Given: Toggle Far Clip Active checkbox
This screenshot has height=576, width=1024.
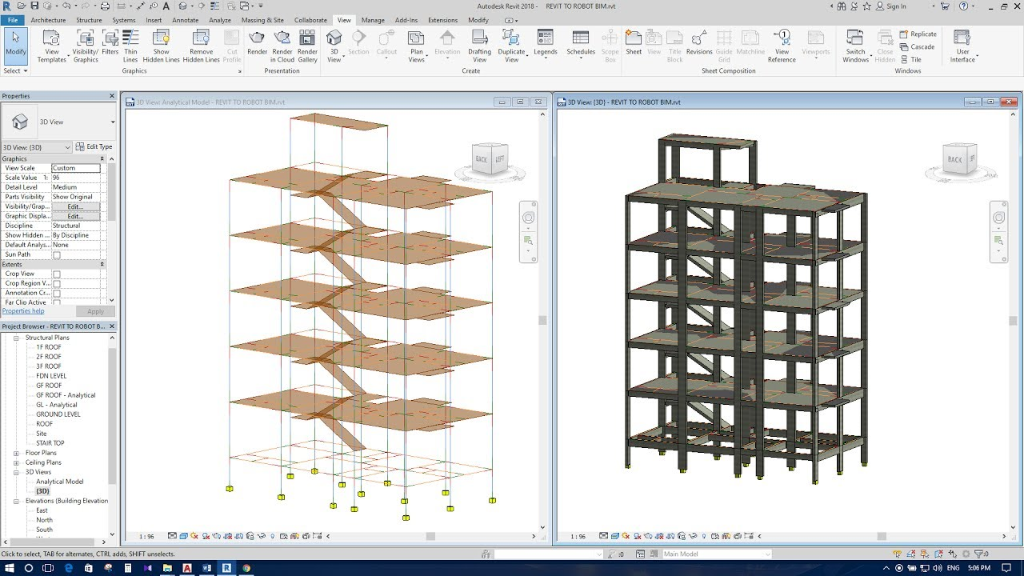Looking at the screenshot, I should [57, 302].
